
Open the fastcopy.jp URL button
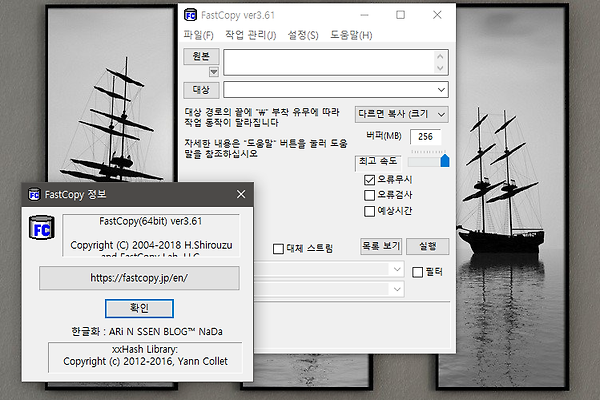point(139,278)
